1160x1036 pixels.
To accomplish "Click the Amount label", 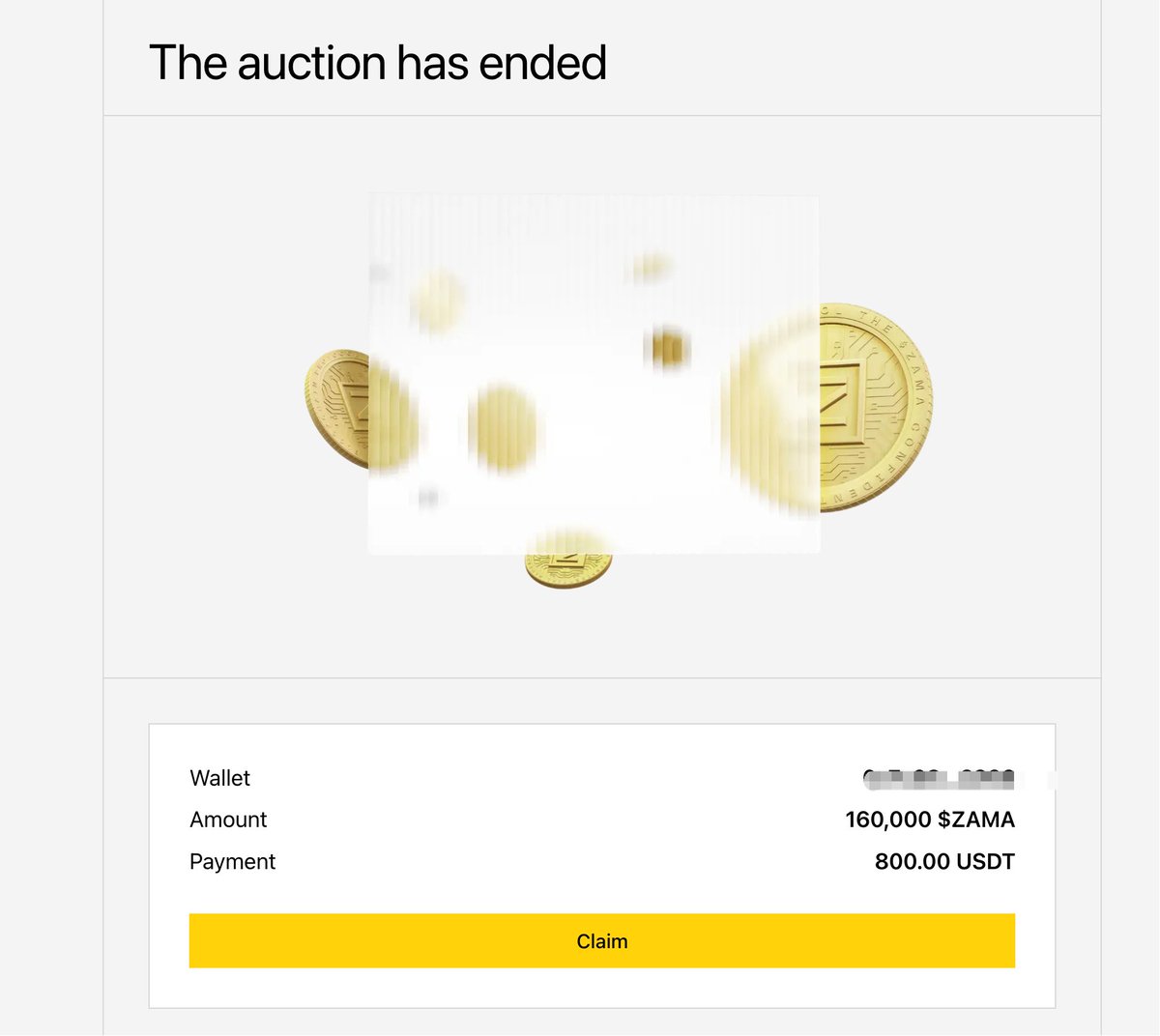I will [228, 820].
